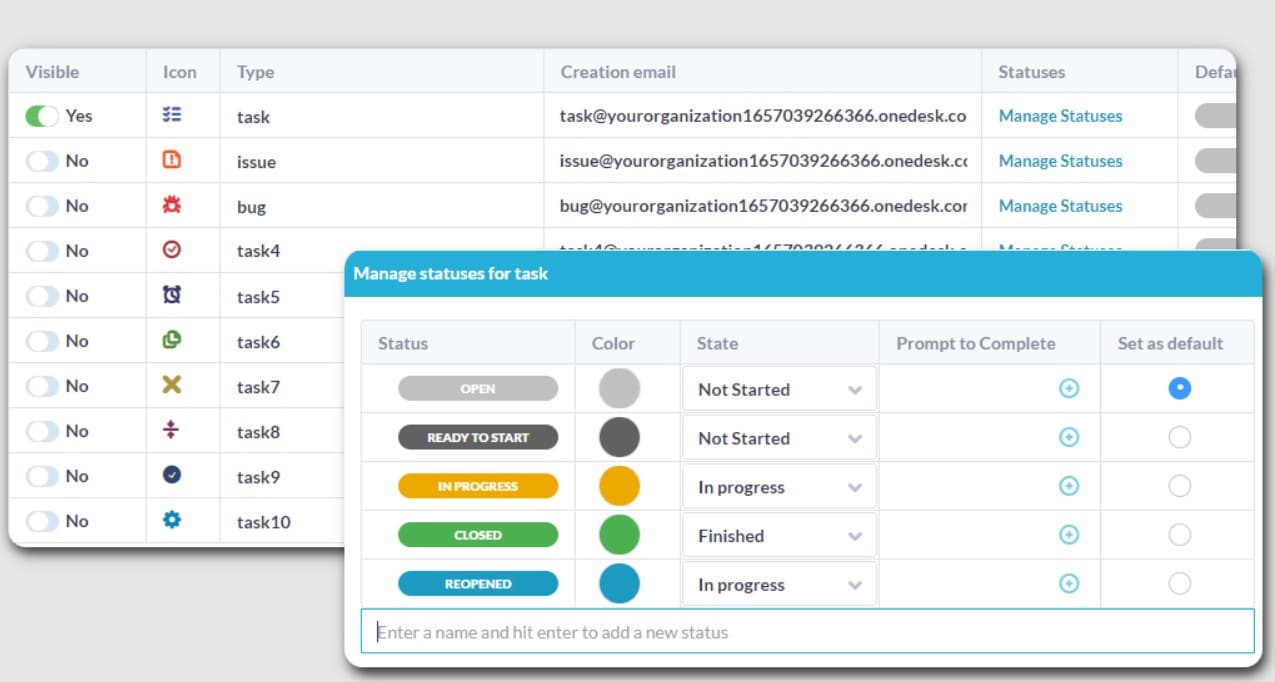Click the Creation email column header

click(x=618, y=72)
